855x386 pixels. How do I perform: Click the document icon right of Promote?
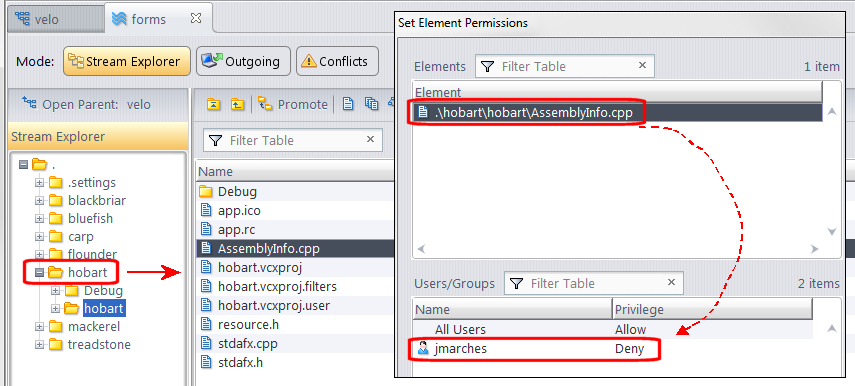[x=347, y=104]
